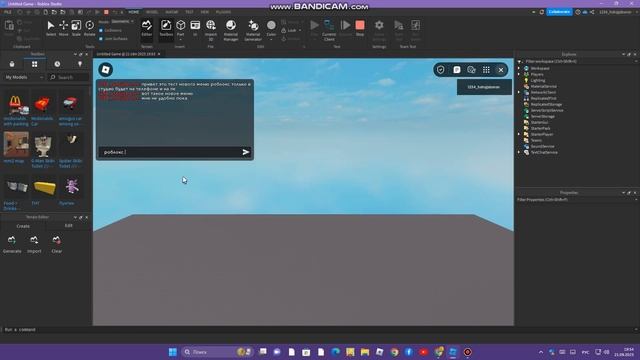Screen dimensions: 640x360
Task: Toggle the Join Surfaces checkbox
Action: tap(101, 39)
